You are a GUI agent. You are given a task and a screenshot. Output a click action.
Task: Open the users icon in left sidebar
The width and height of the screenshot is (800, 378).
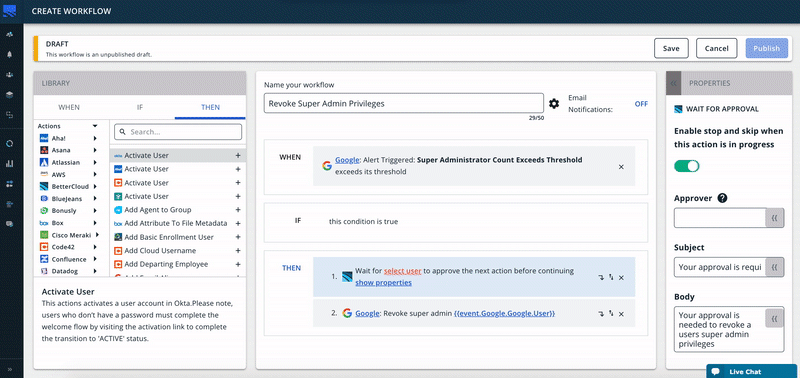(10, 74)
